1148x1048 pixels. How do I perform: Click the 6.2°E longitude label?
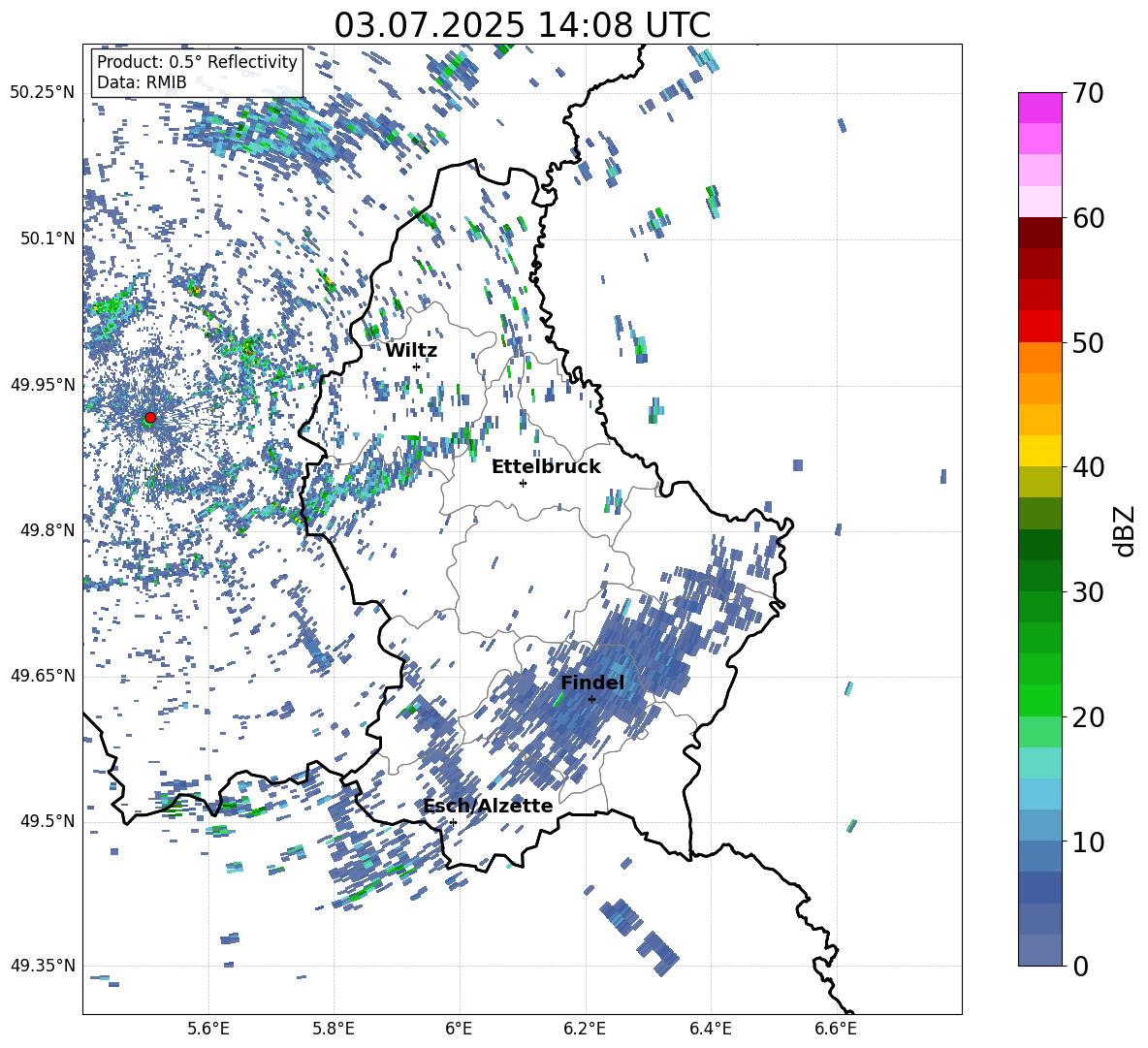click(585, 1029)
